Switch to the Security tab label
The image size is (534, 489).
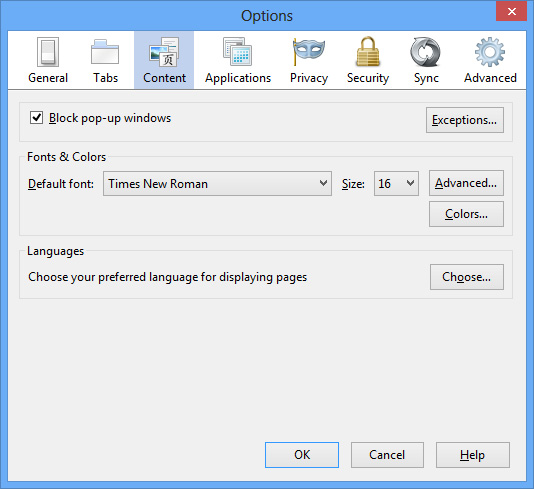(368, 78)
